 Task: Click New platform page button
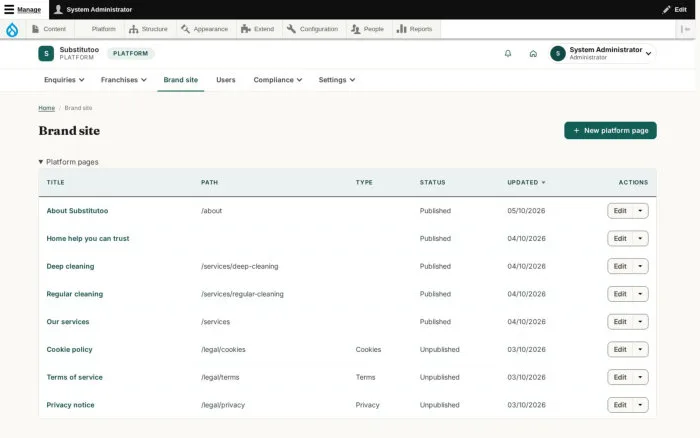(610, 130)
